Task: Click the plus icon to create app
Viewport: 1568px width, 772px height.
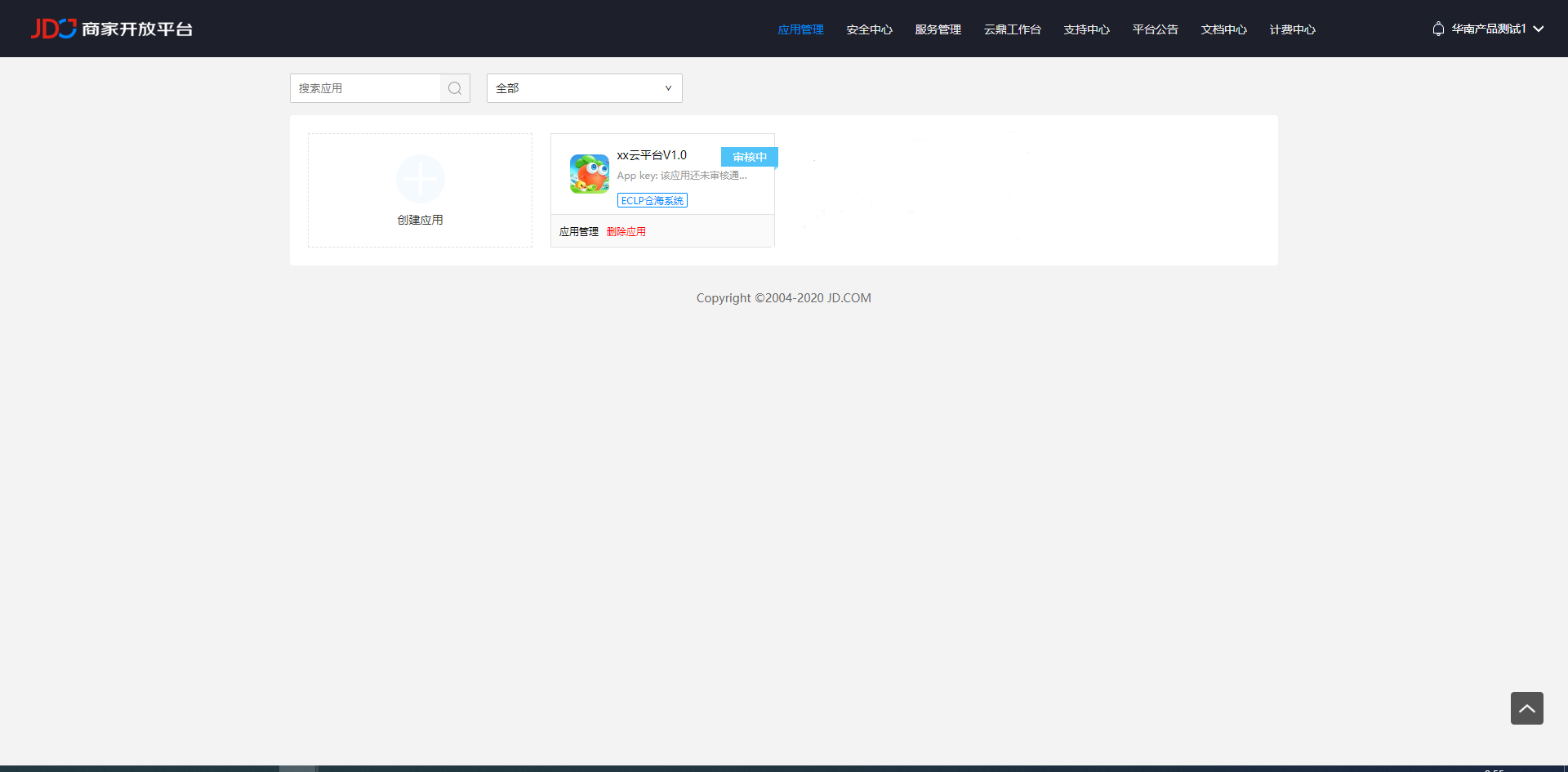Action: point(420,178)
